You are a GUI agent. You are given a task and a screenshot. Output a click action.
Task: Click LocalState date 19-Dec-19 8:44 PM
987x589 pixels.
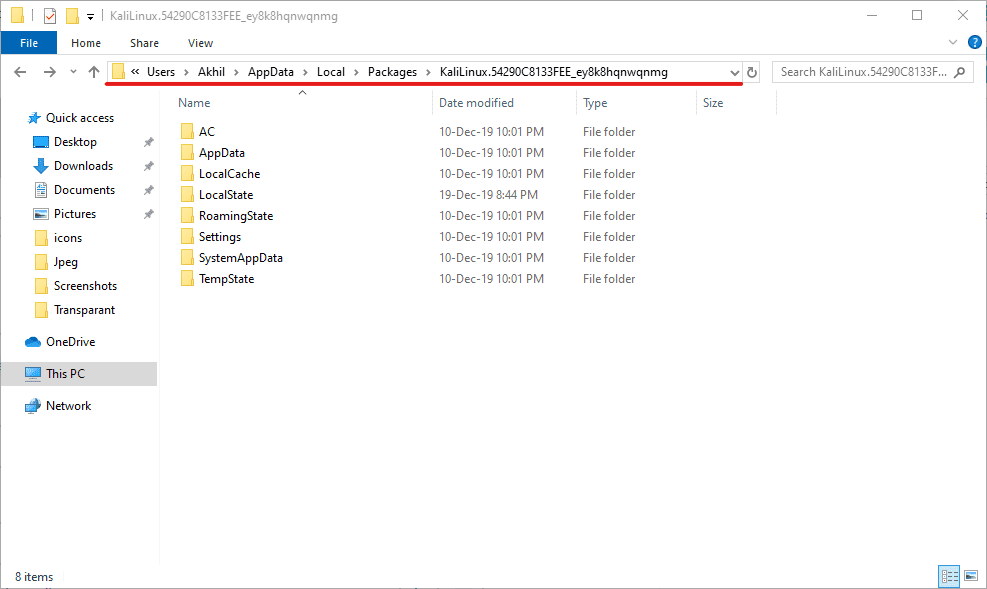(488, 195)
